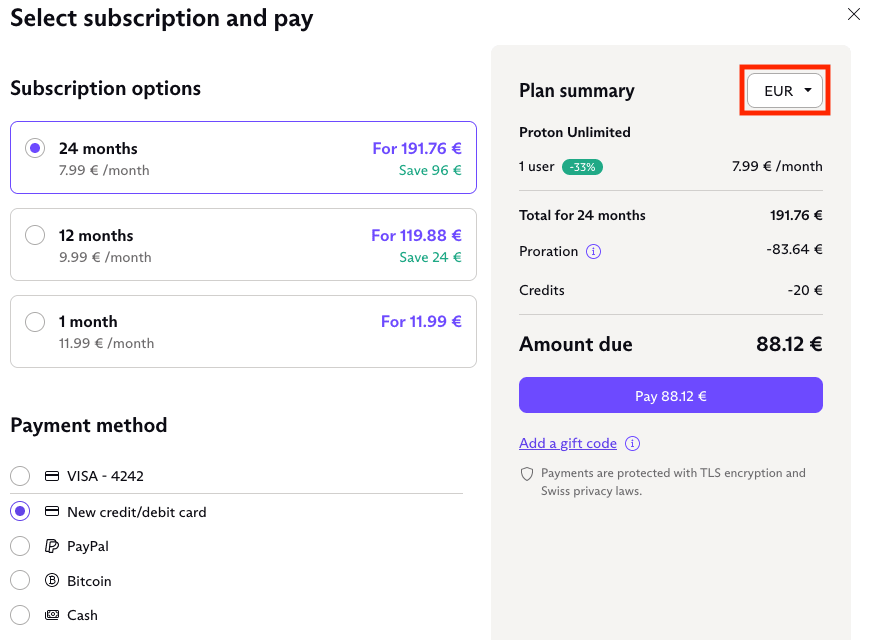Click the TLS shield icon

pos(527,474)
